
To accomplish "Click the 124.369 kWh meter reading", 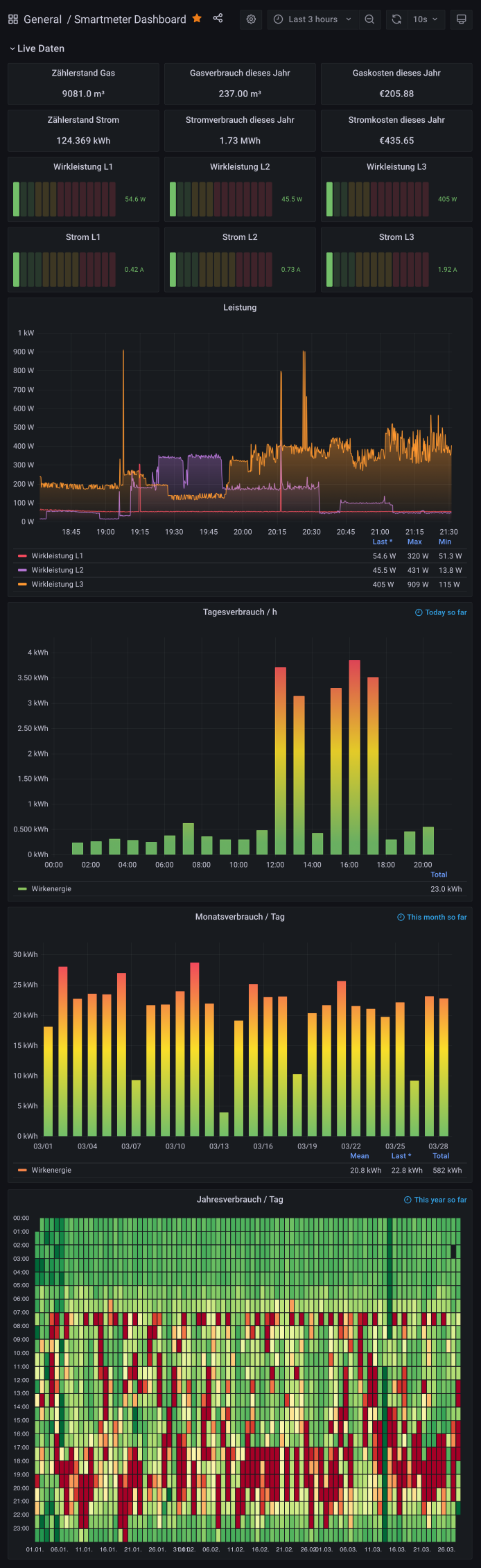I will (x=83, y=141).
